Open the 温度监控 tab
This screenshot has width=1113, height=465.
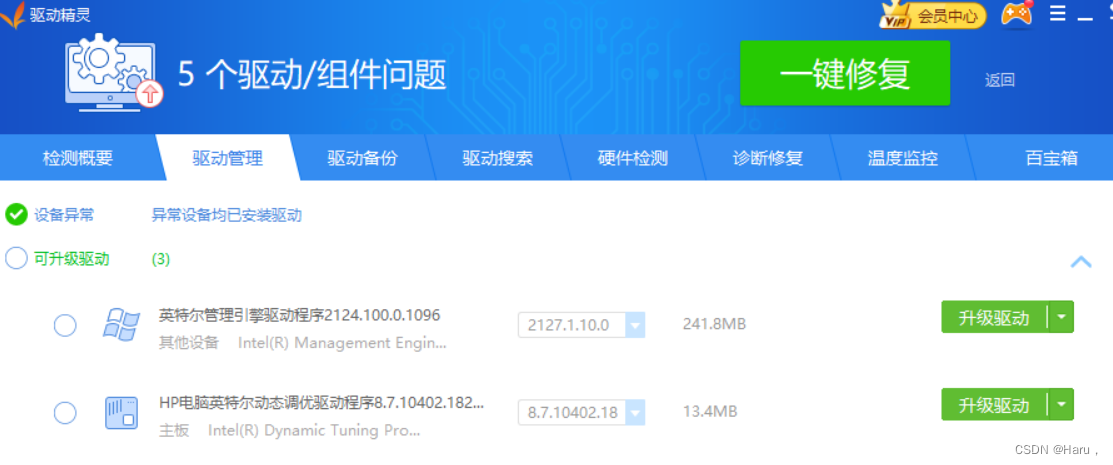pyautogui.click(x=902, y=158)
